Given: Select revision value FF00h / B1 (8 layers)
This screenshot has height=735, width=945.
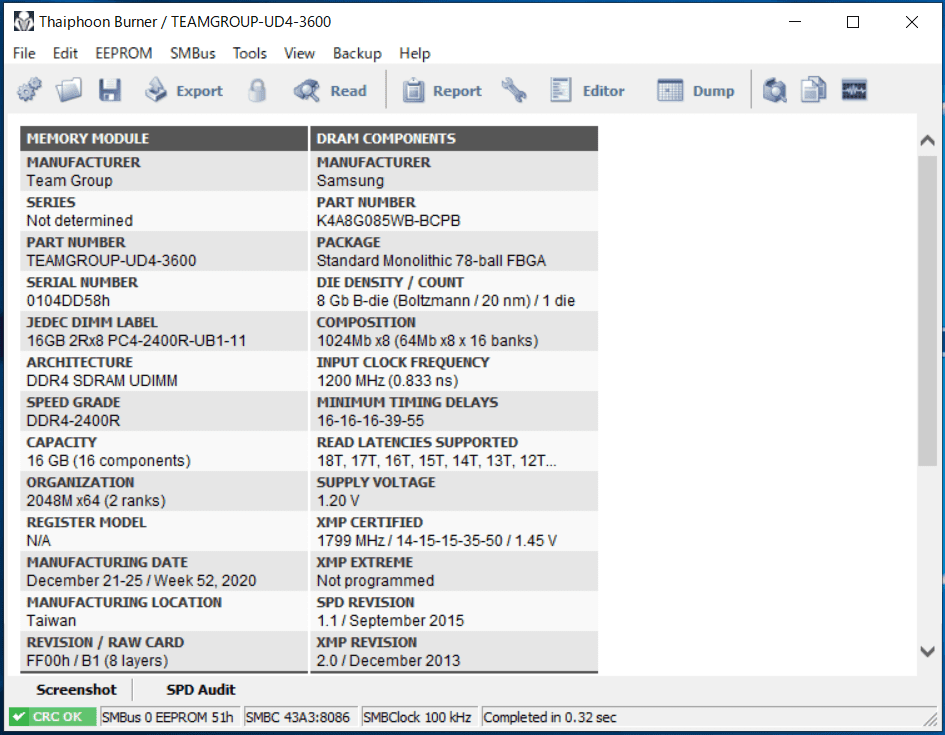Looking at the screenshot, I should click(x=97, y=661).
